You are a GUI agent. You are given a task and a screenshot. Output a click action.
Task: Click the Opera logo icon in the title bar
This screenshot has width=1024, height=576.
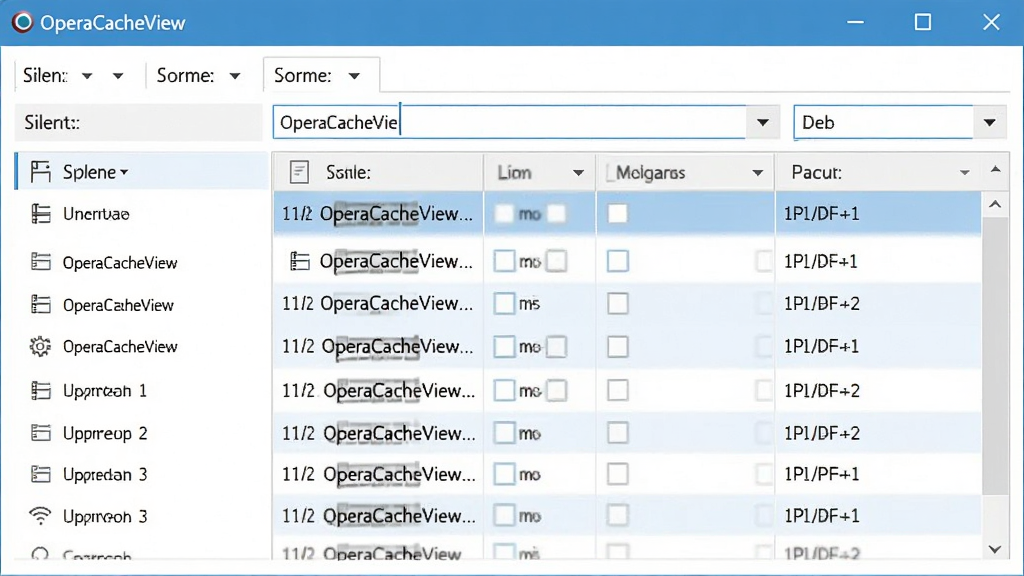[x=22, y=22]
